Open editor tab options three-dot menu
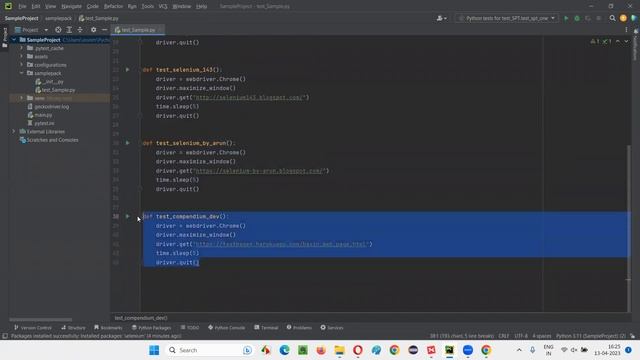 [x=626, y=30]
